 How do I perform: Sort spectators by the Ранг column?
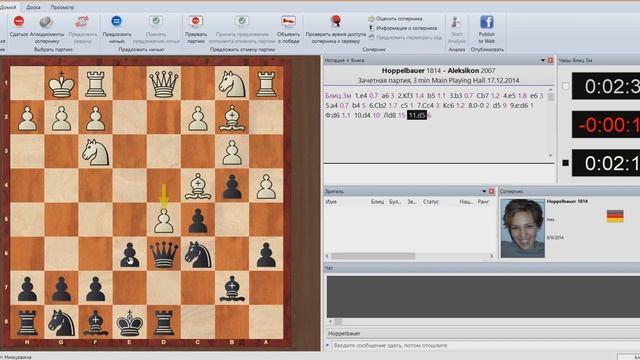[x=483, y=202]
